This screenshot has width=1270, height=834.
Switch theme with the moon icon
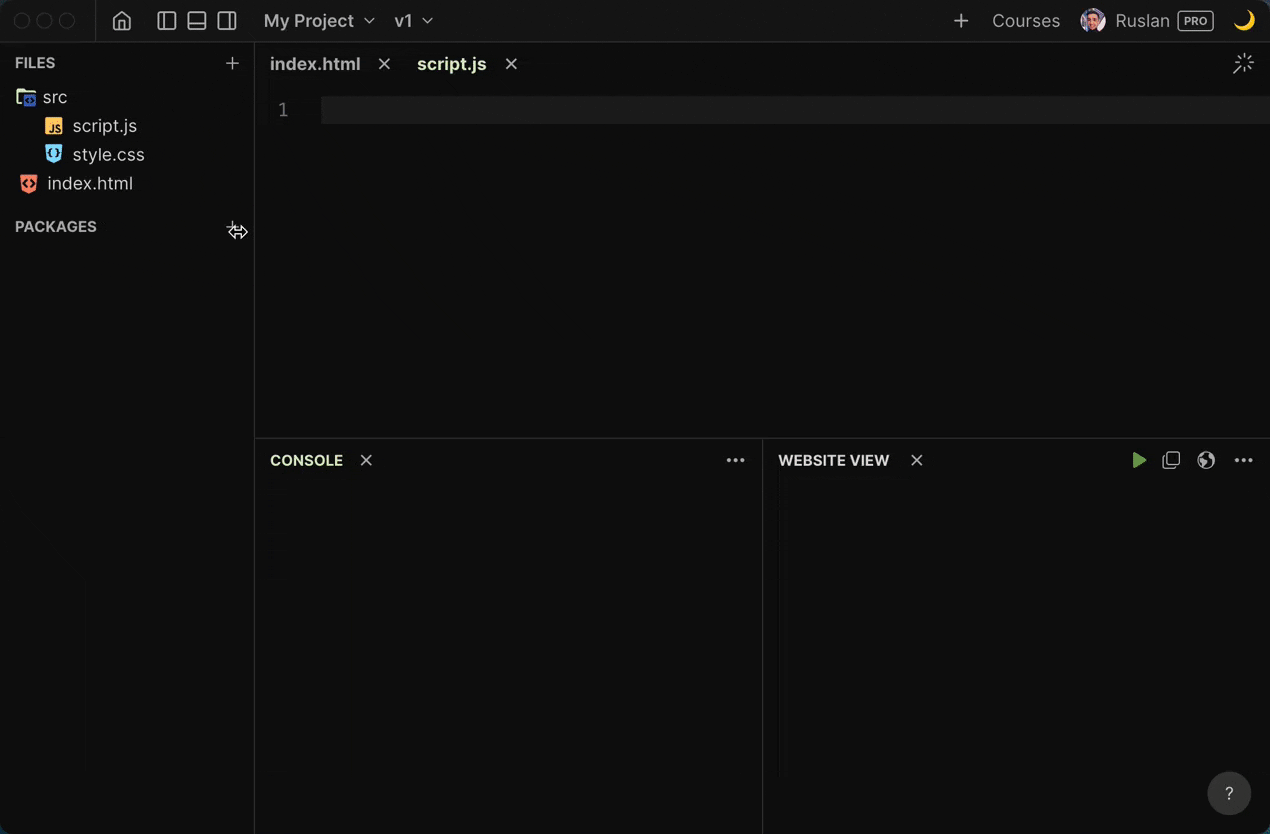coord(1244,21)
